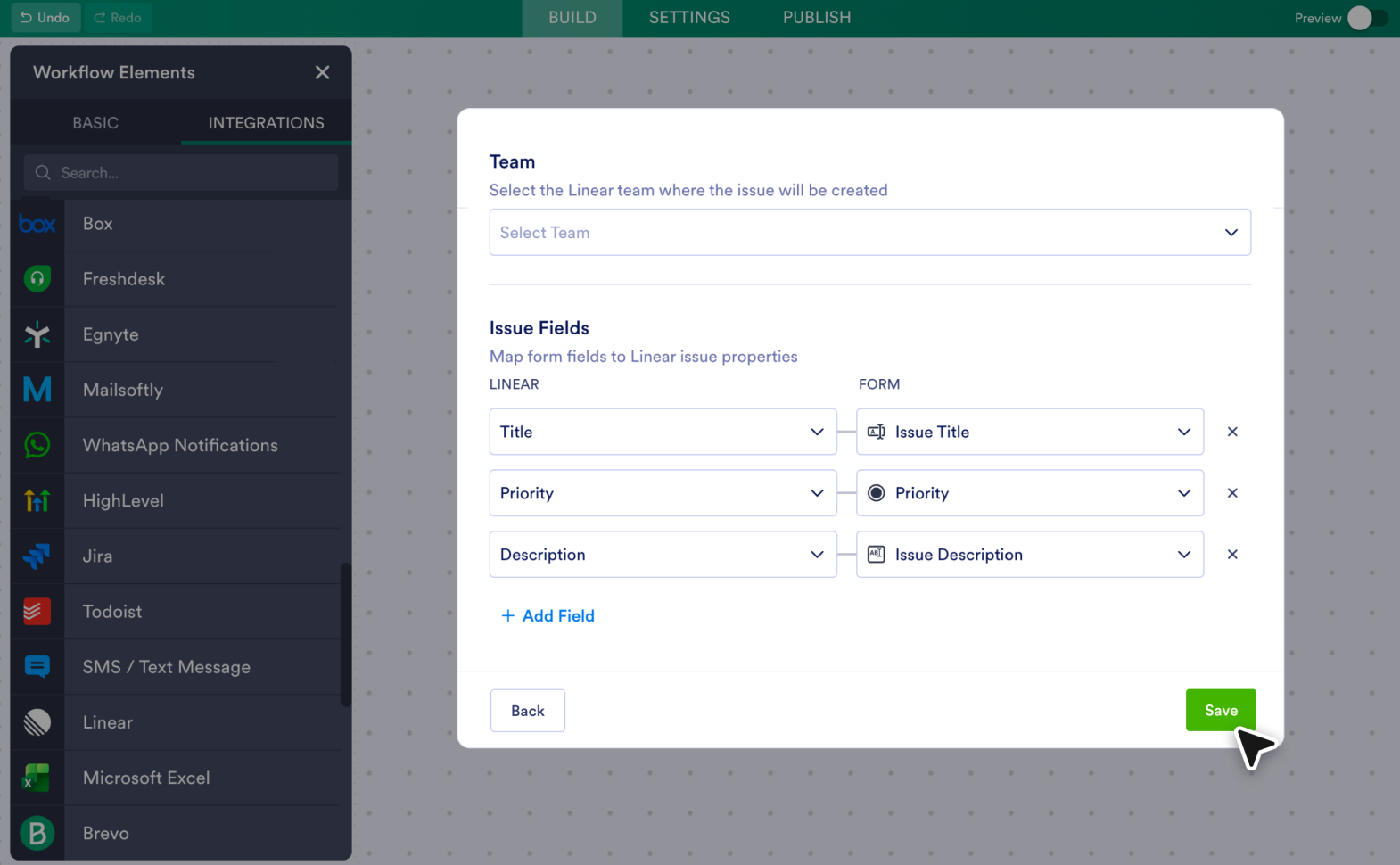Image resolution: width=1400 pixels, height=865 pixels.
Task: Open the Linear Description dropdown
Action: (663, 555)
